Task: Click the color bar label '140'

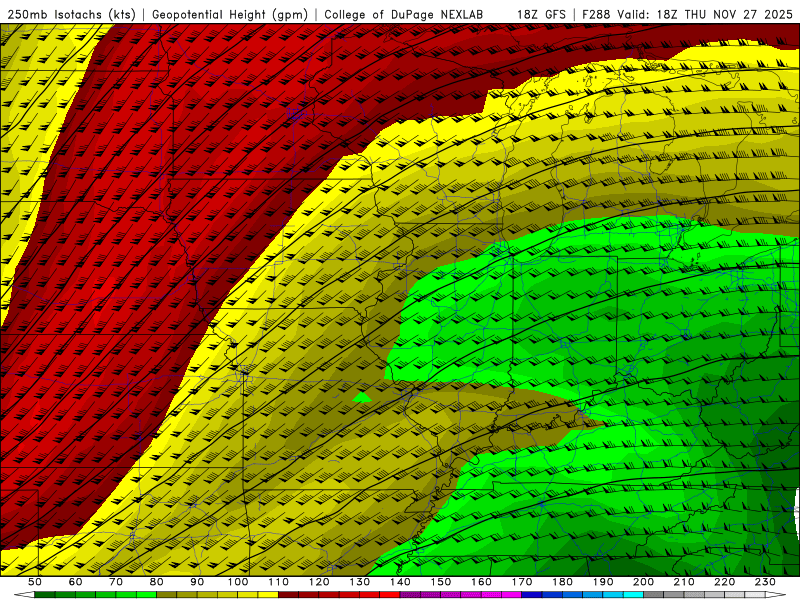Action: tap(400, 582)
